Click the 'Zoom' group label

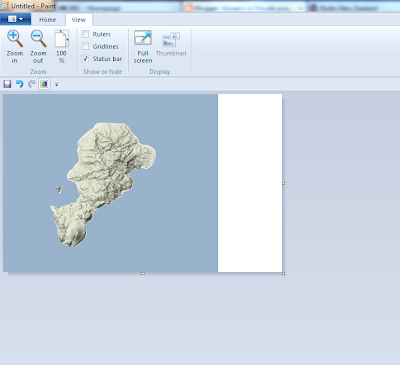(38, 72)
